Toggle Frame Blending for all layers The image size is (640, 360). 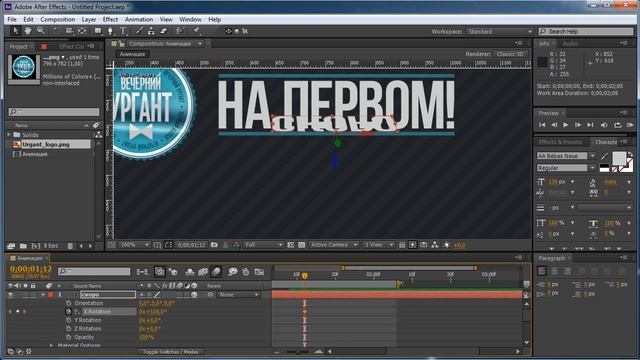203,272
